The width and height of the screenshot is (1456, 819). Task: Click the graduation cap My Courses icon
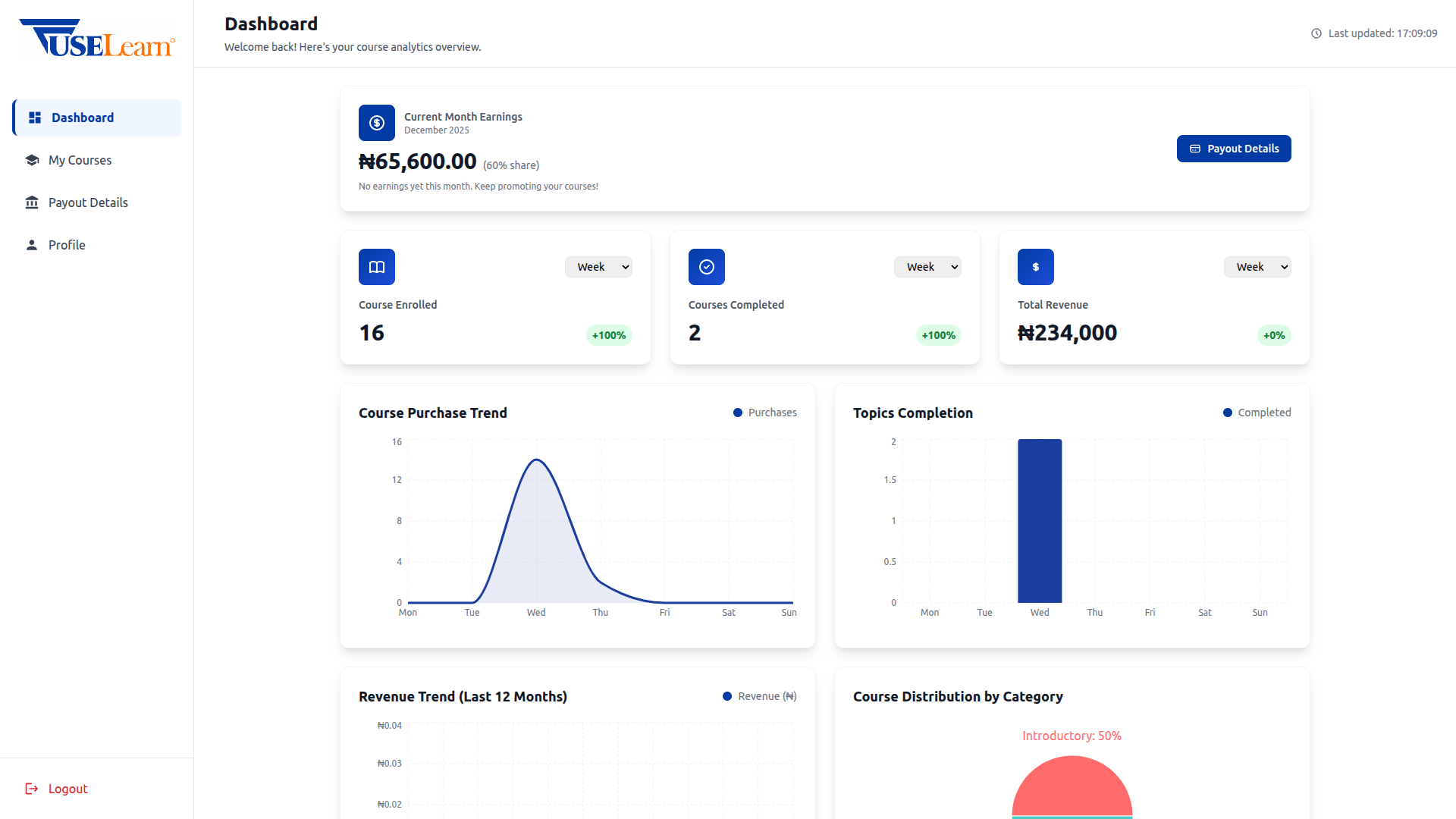(32, 160)
